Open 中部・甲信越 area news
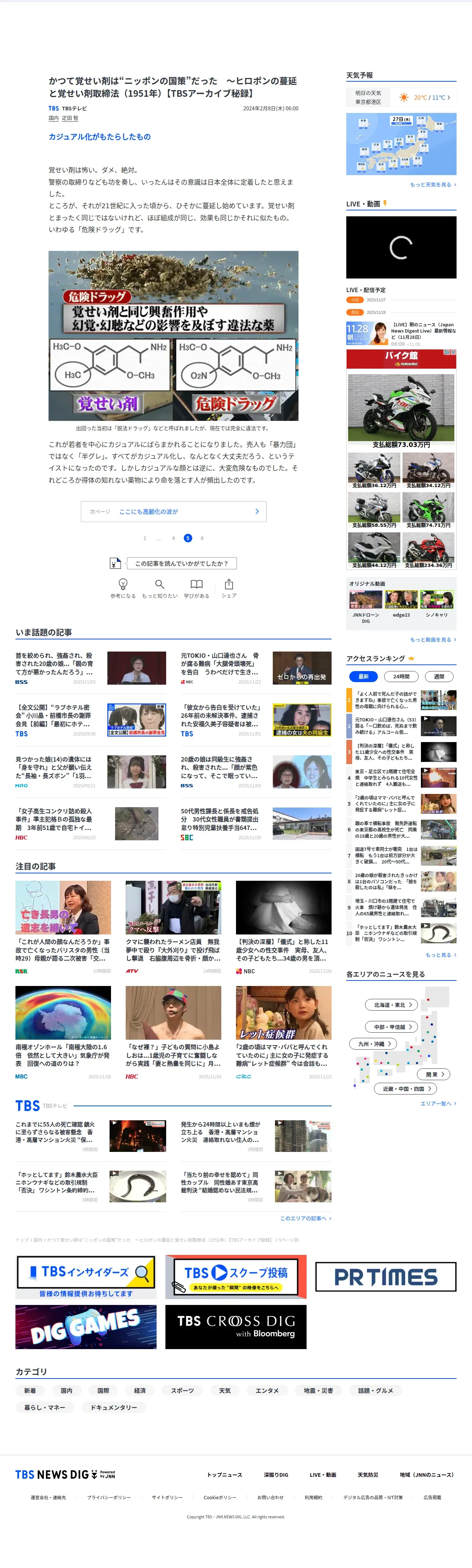This screenshot has width=472, height=1568. coord(392,1026)
